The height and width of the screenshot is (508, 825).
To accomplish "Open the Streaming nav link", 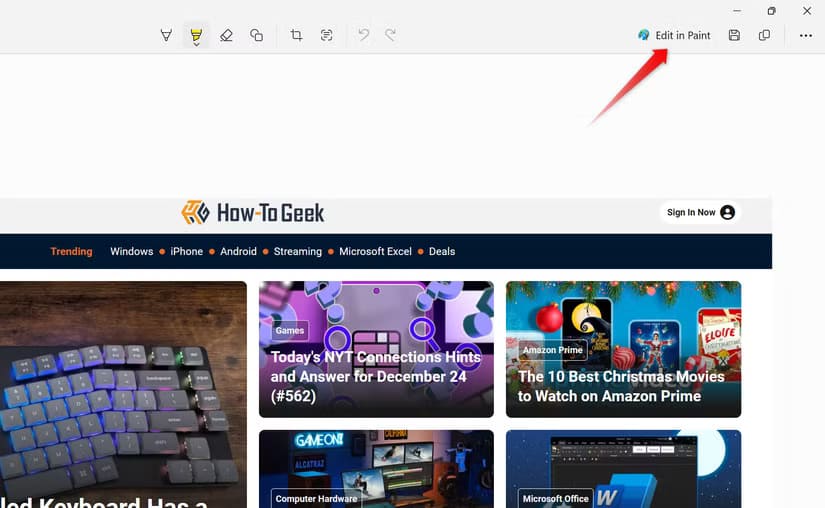I will click(298, 251).
